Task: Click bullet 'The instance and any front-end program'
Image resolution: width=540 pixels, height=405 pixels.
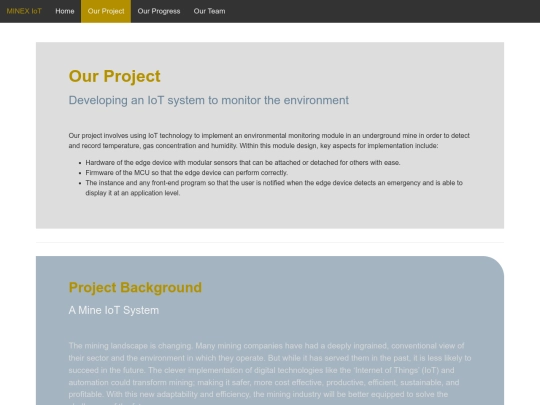Action: coord(274,188)
